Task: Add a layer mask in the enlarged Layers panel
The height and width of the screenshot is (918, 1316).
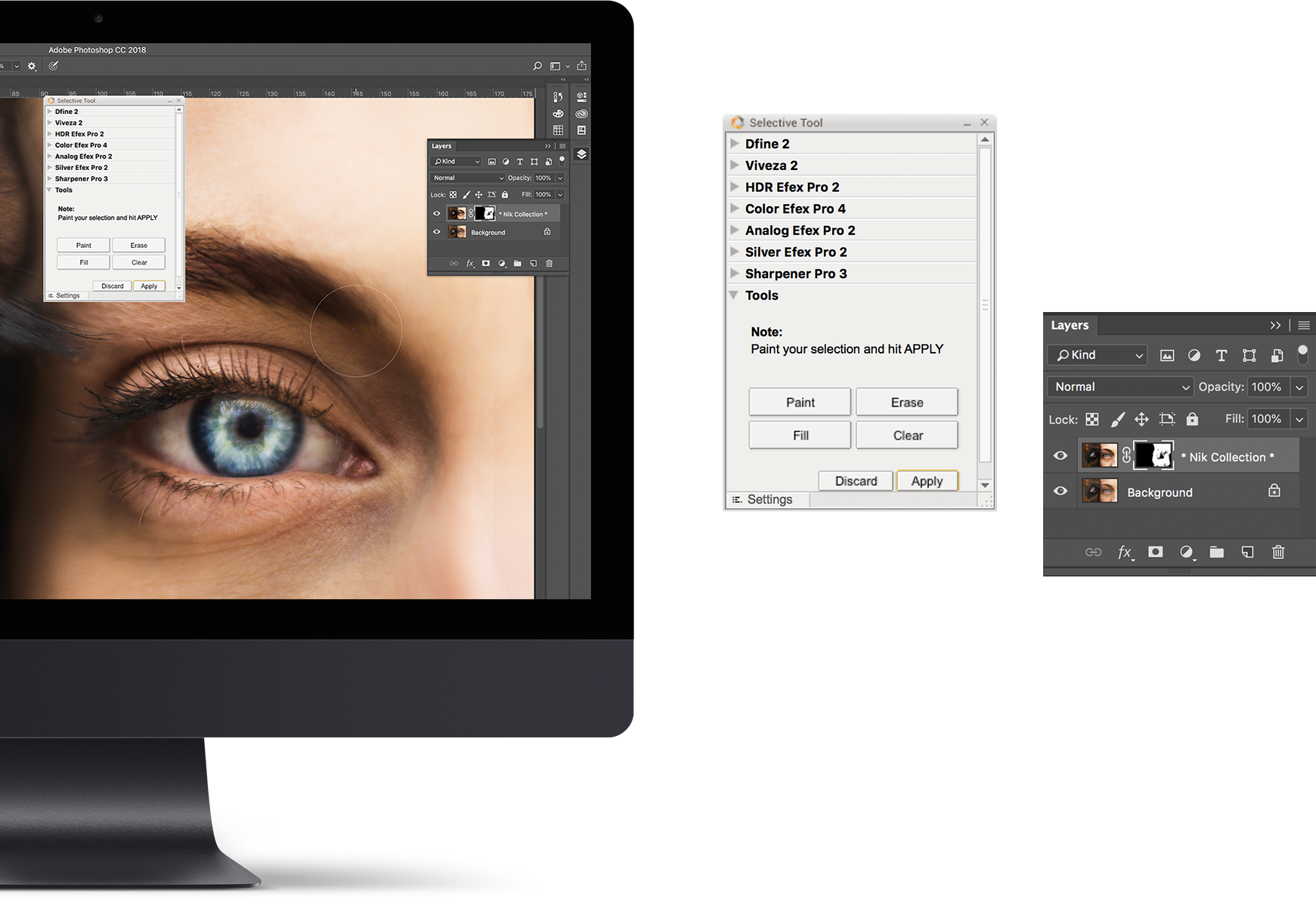Action: [1156, 552]
